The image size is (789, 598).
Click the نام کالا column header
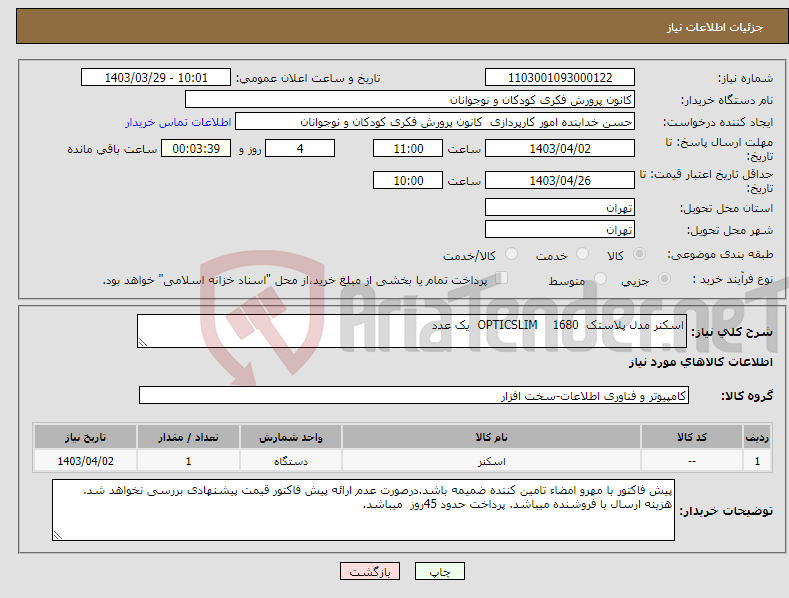491,437
